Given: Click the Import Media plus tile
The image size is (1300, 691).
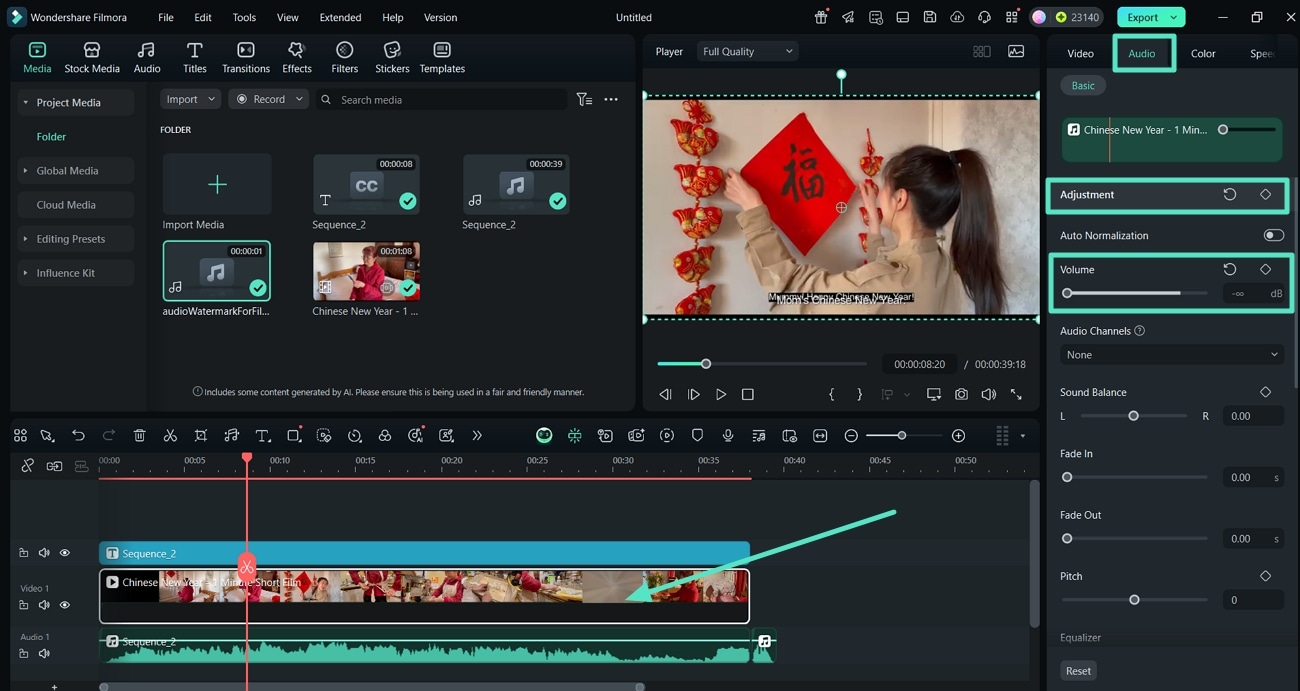Looking at the screenshot, I should pos(217,184).
